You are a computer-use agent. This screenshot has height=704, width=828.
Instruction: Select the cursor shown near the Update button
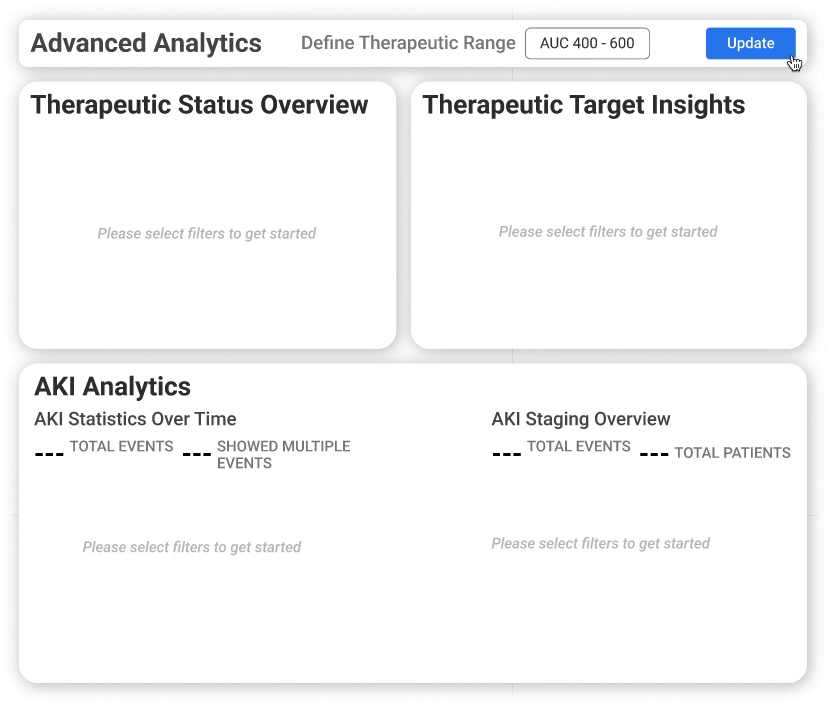click(x=795, y=63)
